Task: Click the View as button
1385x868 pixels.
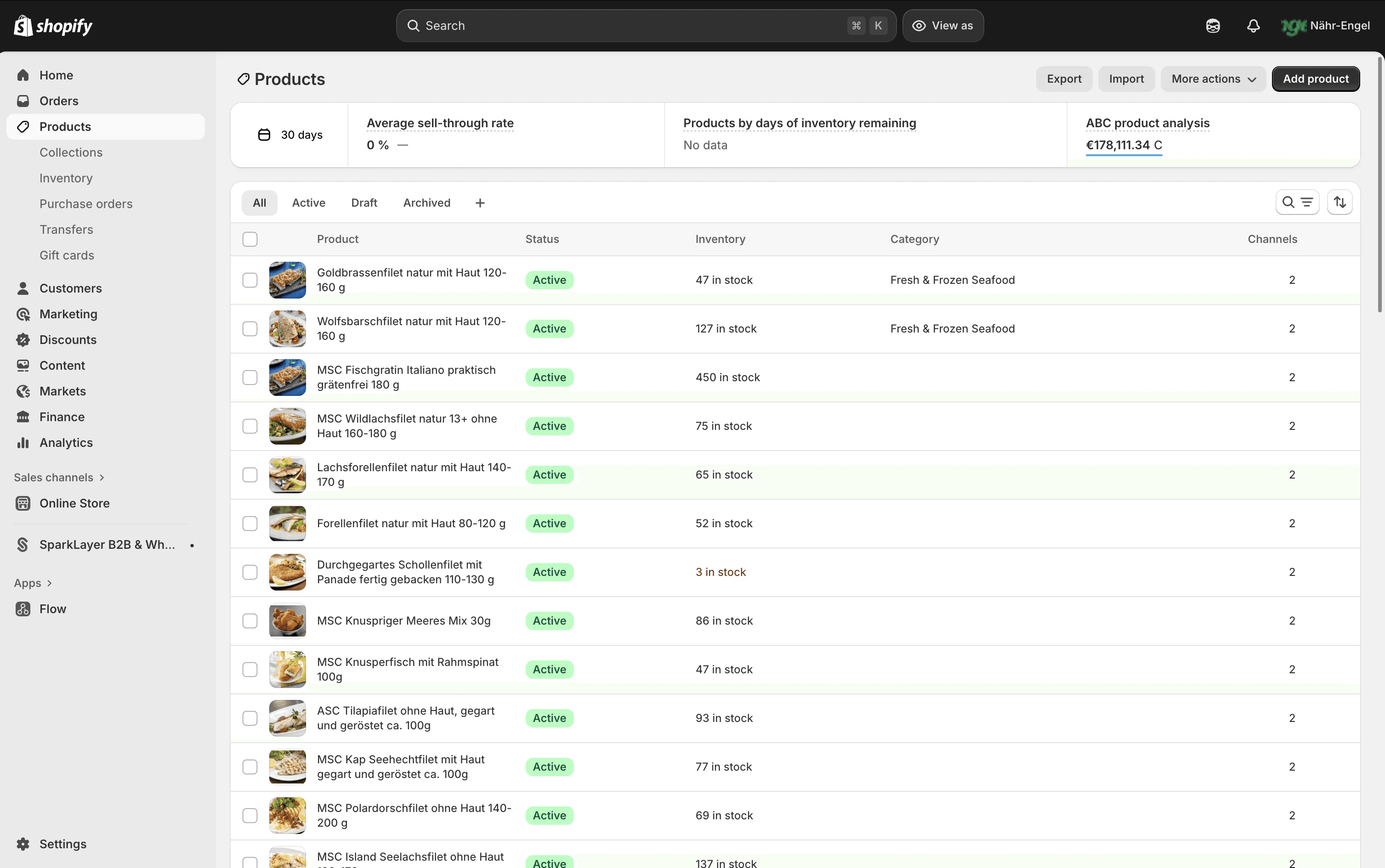Action: click(x=942, y=26)
